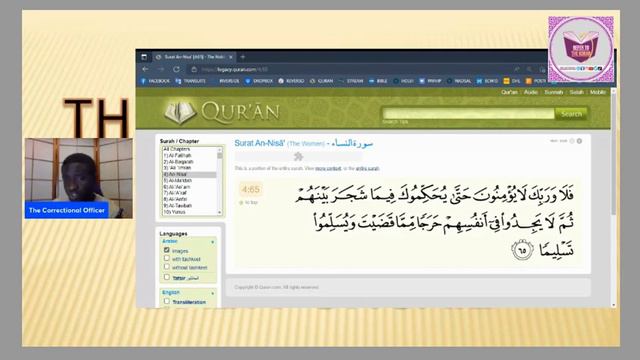Click the legacy.quran.com address bar
Viewport: 640px width, 360px height.
pyautogui.click(x=351, y=69)
